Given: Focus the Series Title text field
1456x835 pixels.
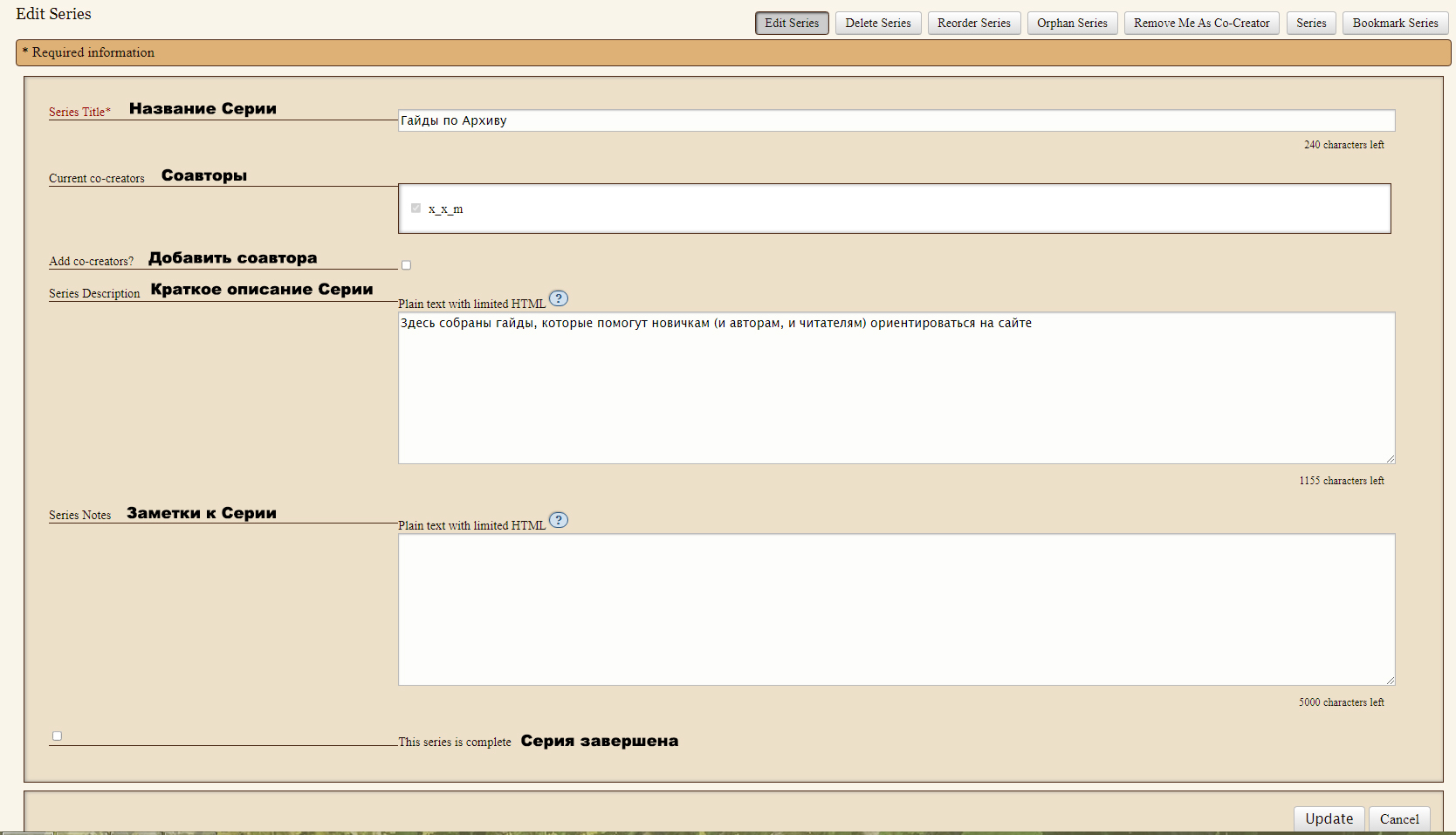Looking at the screenshot, I should click(896, 120).
